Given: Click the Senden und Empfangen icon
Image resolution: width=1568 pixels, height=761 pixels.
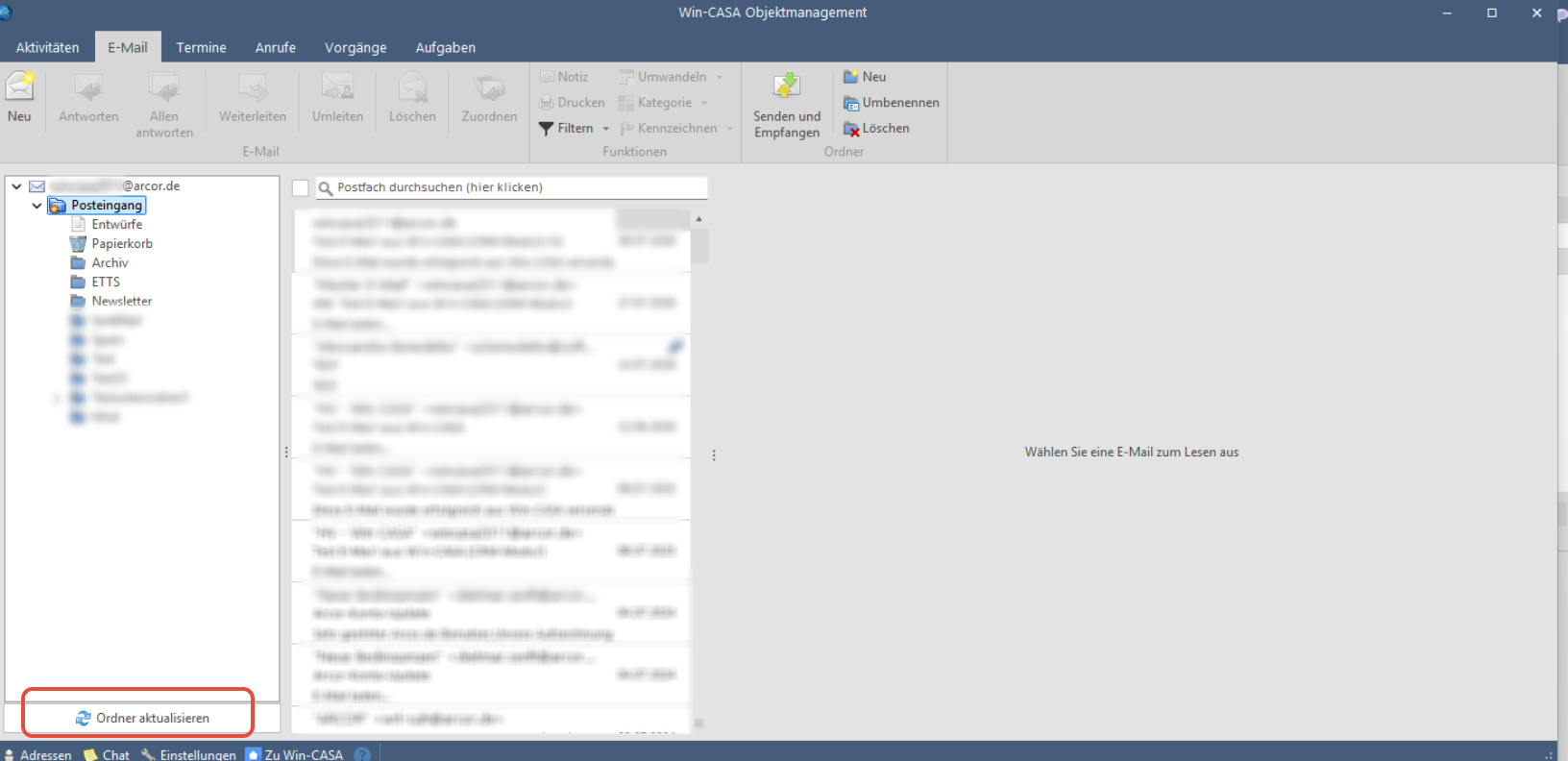Looking at the screenshot, I should (x=787, y=86).
